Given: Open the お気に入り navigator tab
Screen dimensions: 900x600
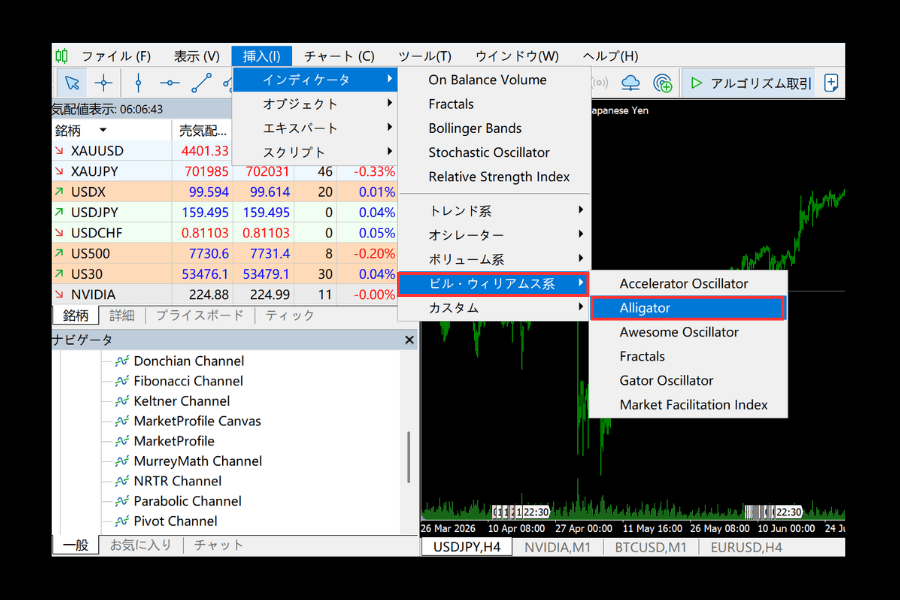Looking at the screenshot, I should pyautogui.click(x=141, y=545).
